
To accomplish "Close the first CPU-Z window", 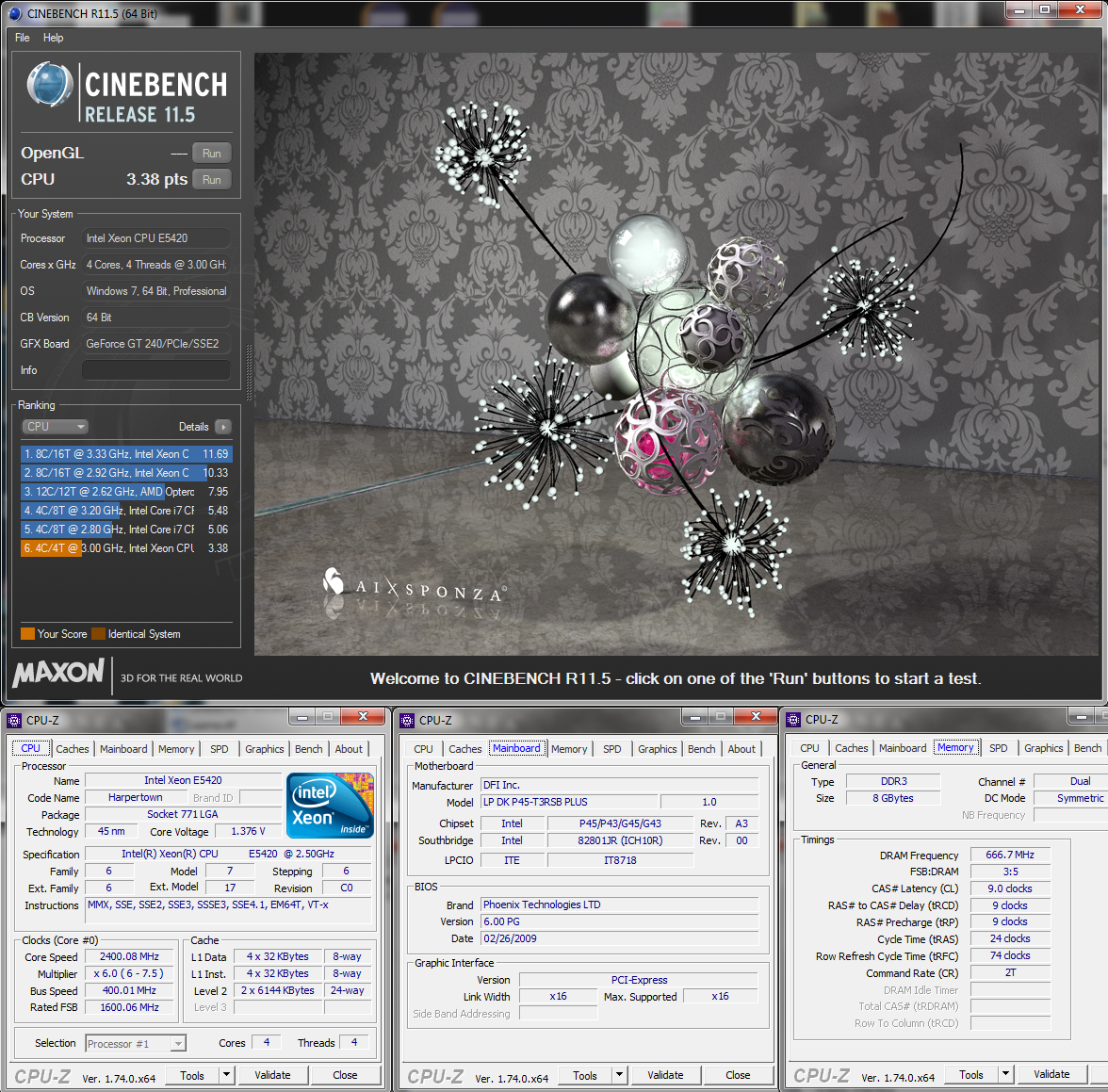I will point(364,717).
